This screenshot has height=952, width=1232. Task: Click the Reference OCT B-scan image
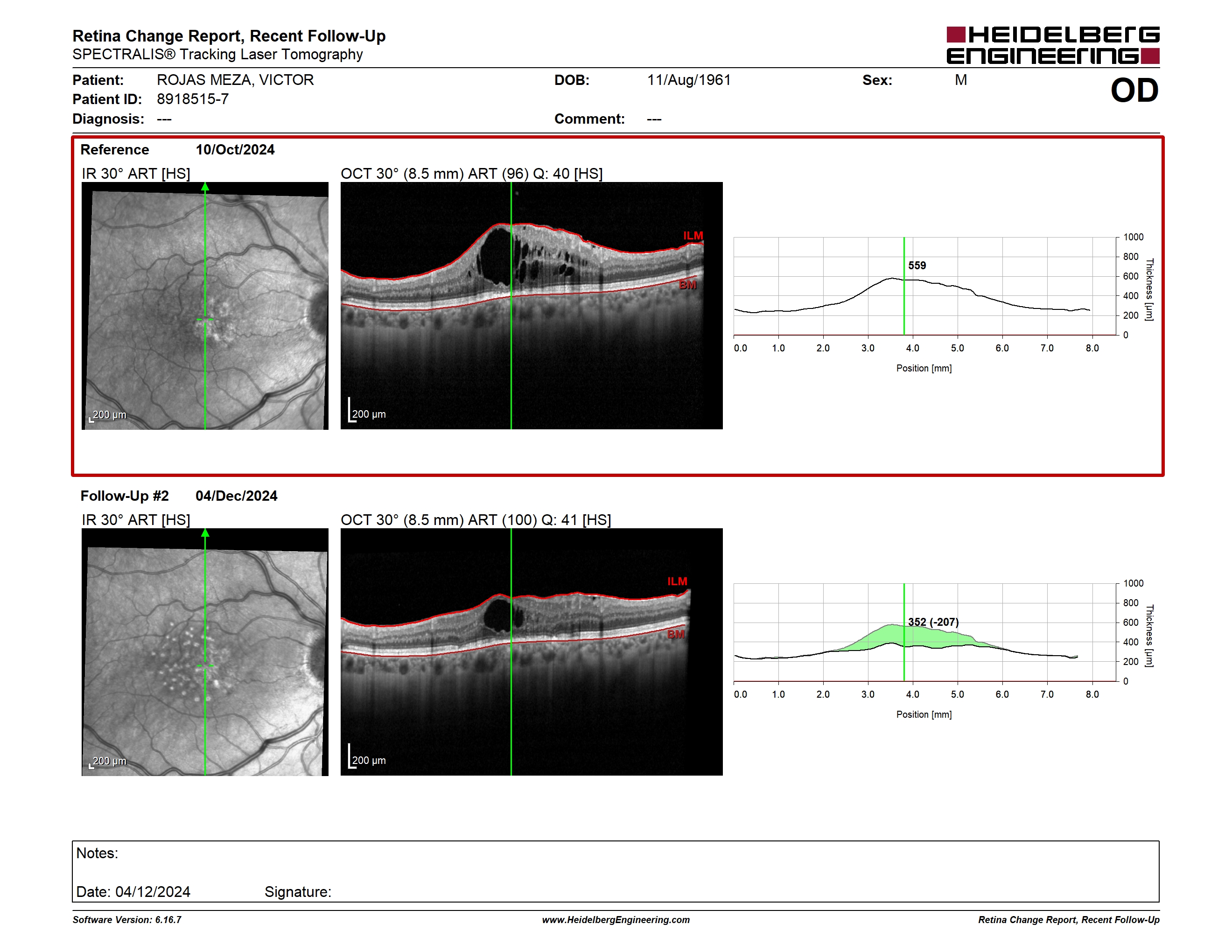click(x=532, y=306)
